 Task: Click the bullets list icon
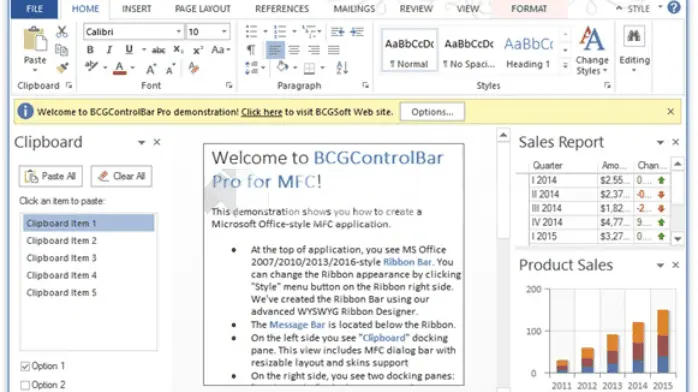pyautogui.click(x=252, y=32)
